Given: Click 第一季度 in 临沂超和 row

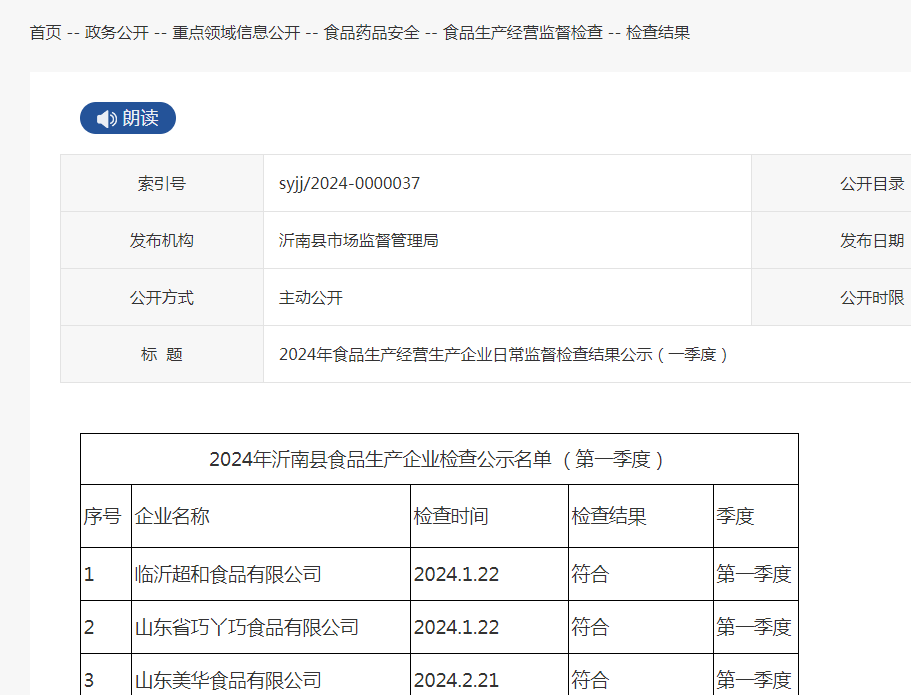Looking at the screenshot, I should pos(754,574).
